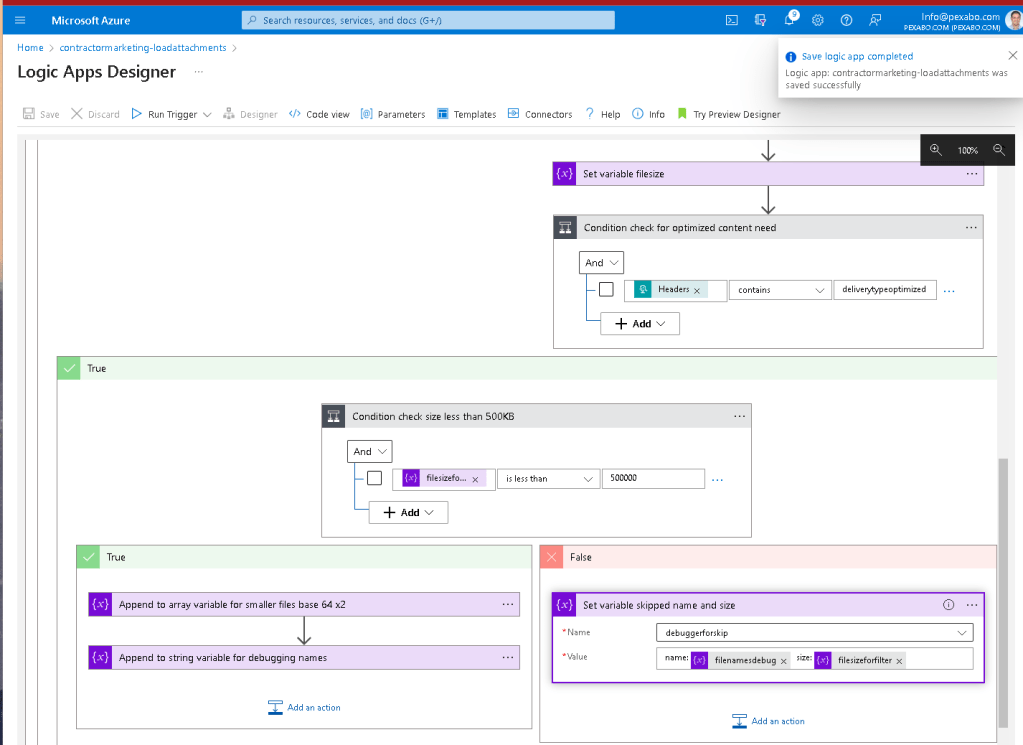Screen dimensions: 1023x745
Task: Expand the Run Trigger dropdown arrow
Action: pyautogui.click(x=207, y=114)
